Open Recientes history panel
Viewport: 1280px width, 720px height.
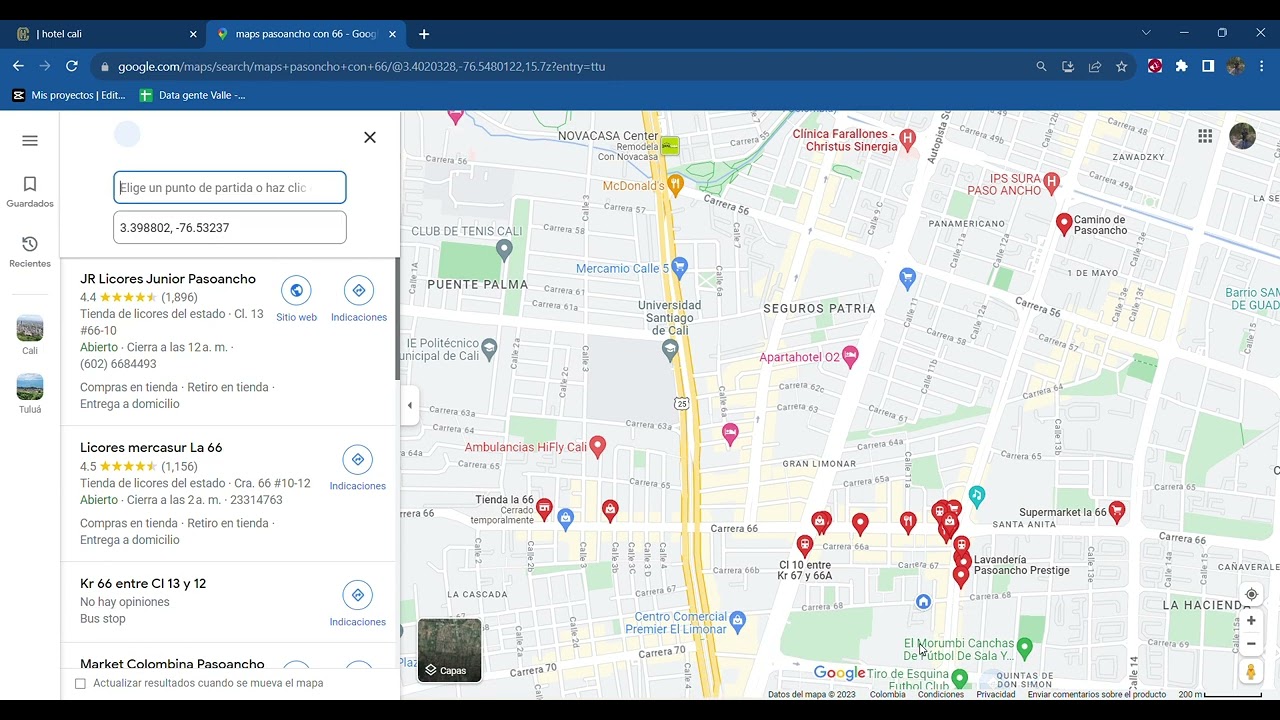(30, 252)
